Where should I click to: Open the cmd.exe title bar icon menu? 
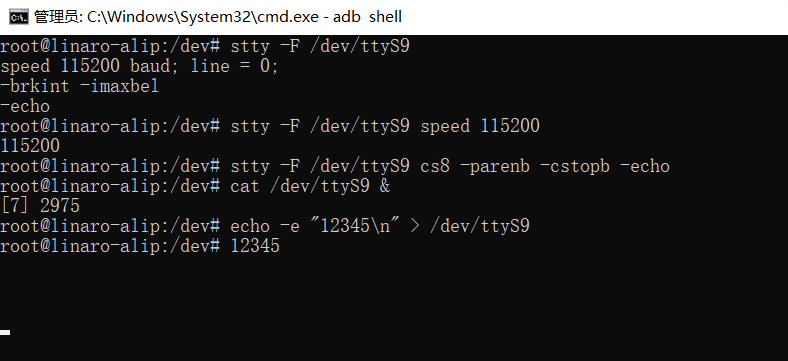(18, 17)
